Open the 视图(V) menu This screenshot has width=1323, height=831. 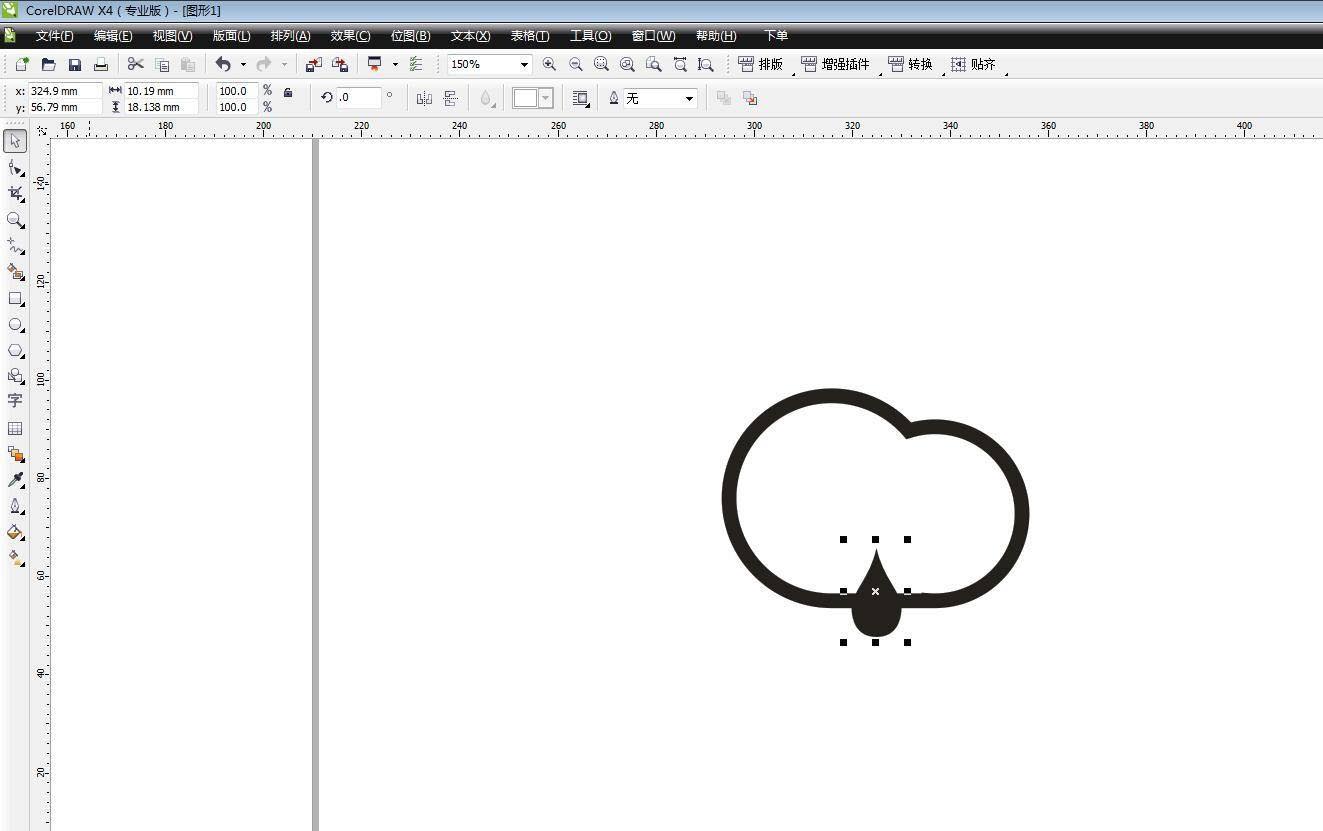click(172, 36)
